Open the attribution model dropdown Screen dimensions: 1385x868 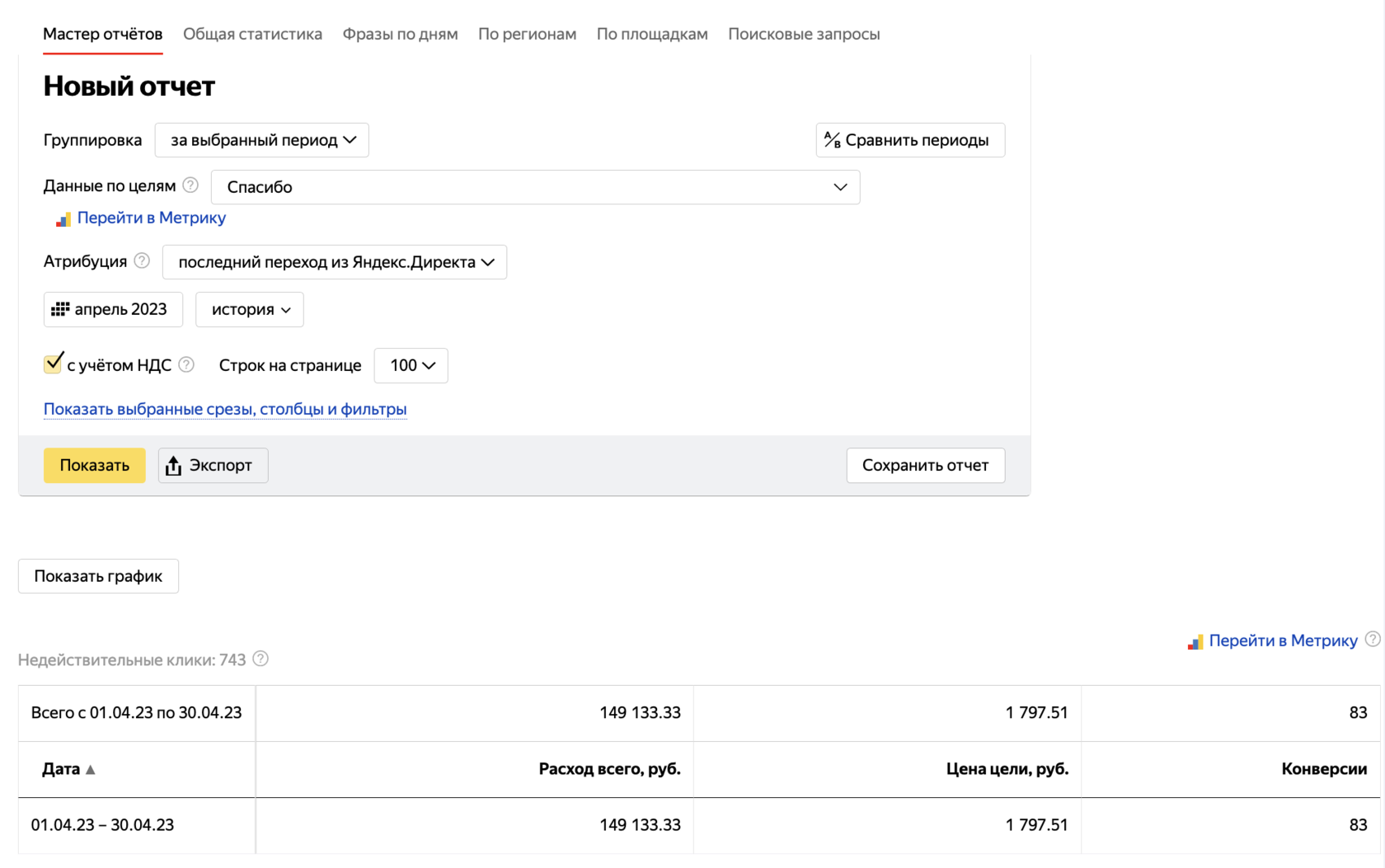pyautogui.click(x=335, y=262)
